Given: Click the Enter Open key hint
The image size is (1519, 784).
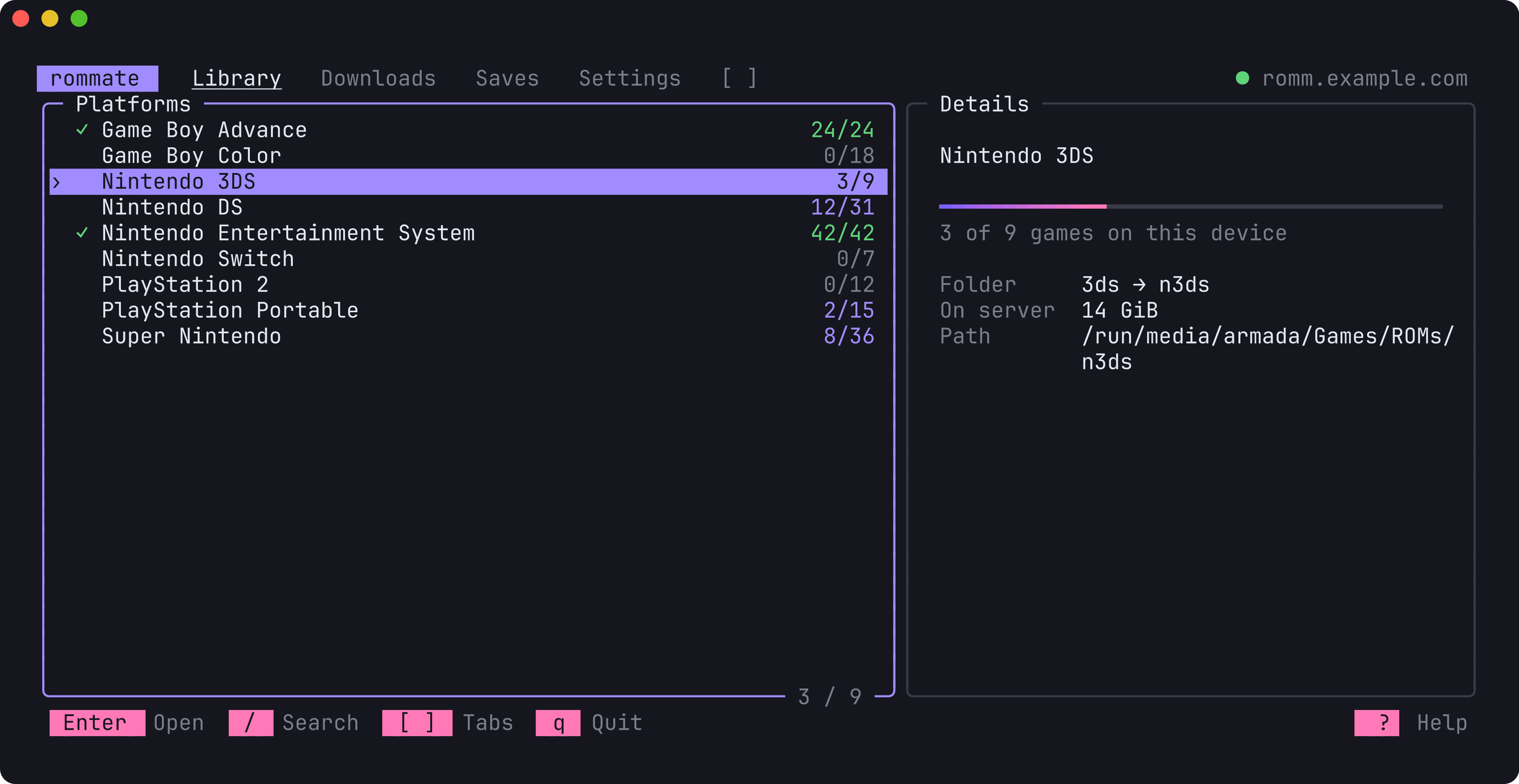Looking at the screenshot, I should [x=127, y=723].
